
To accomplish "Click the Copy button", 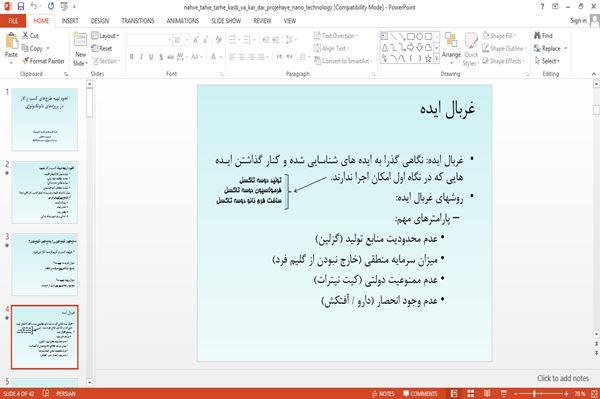I will (32, 48).
